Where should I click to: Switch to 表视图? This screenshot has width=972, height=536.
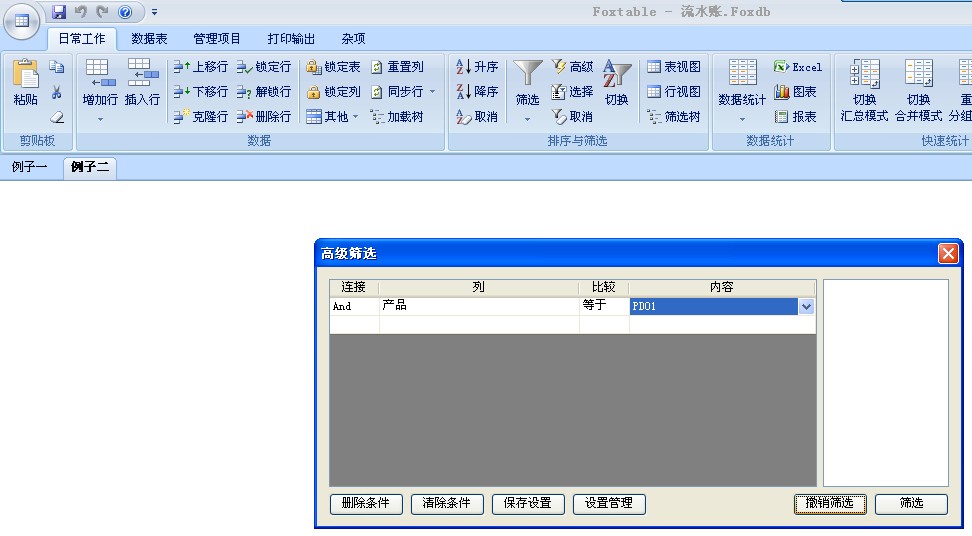(674, 67)
